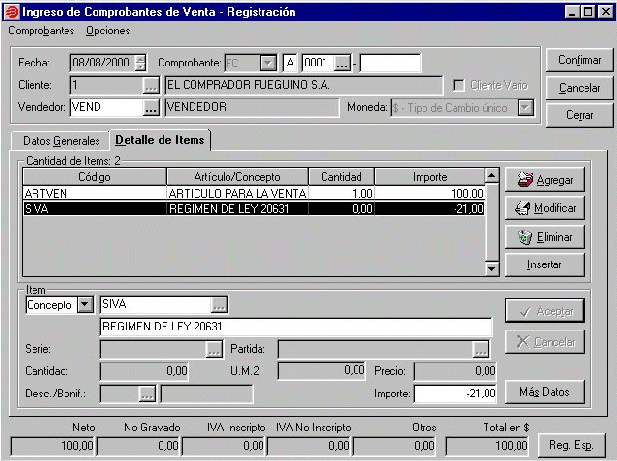
Task: Expand the Moneda currency dropdown
Action: pos(526,106)
